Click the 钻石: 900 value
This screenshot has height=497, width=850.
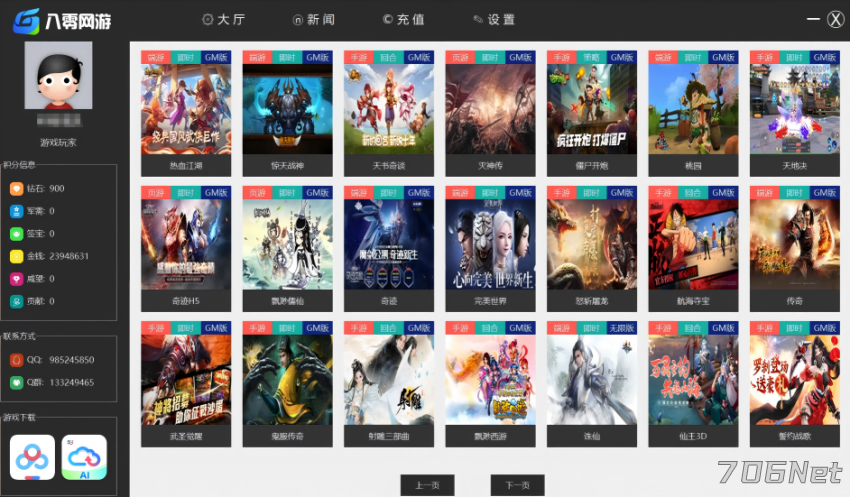coord(46,189)
